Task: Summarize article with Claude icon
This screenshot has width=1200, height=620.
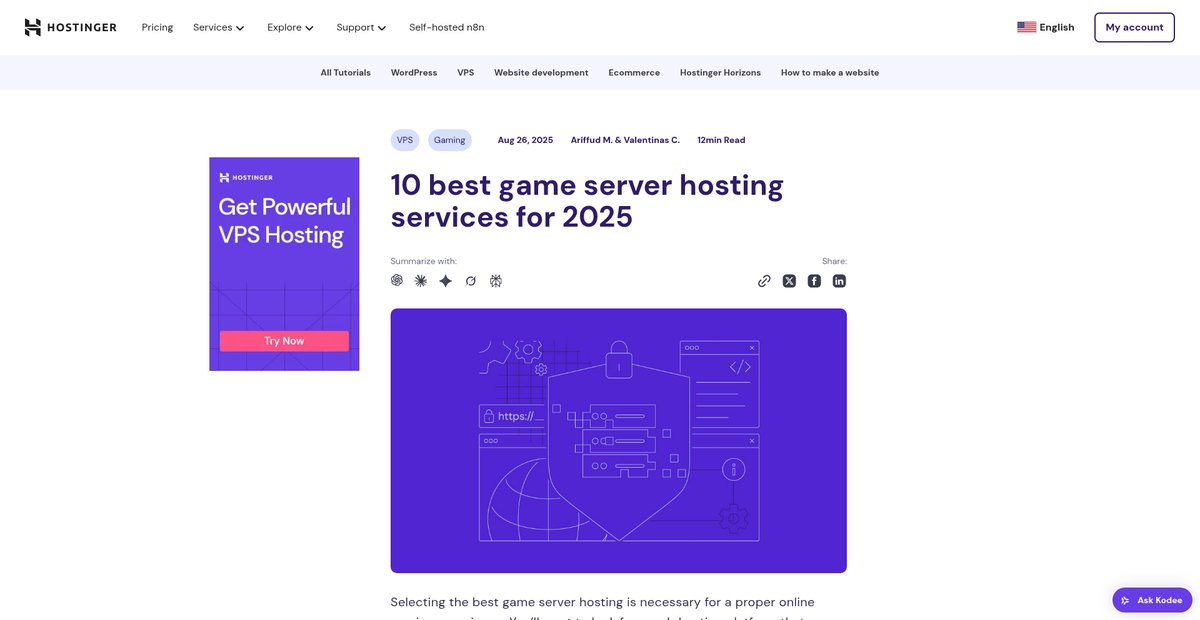Action: (421, 281)
